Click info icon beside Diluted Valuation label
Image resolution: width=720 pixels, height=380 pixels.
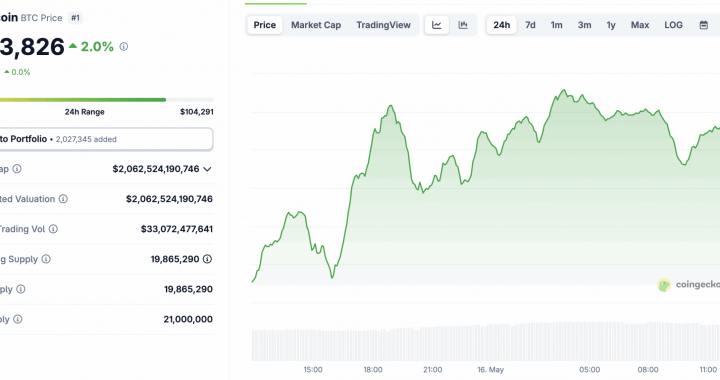pyautogui.click(x=63, y=199)
